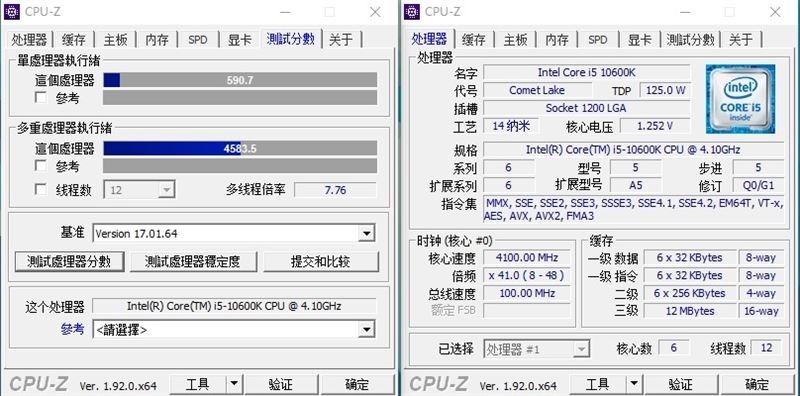Switch to 測試分數 tab in right window
The width and height of the screenshot is (800, 396).
tap(691, 40)
